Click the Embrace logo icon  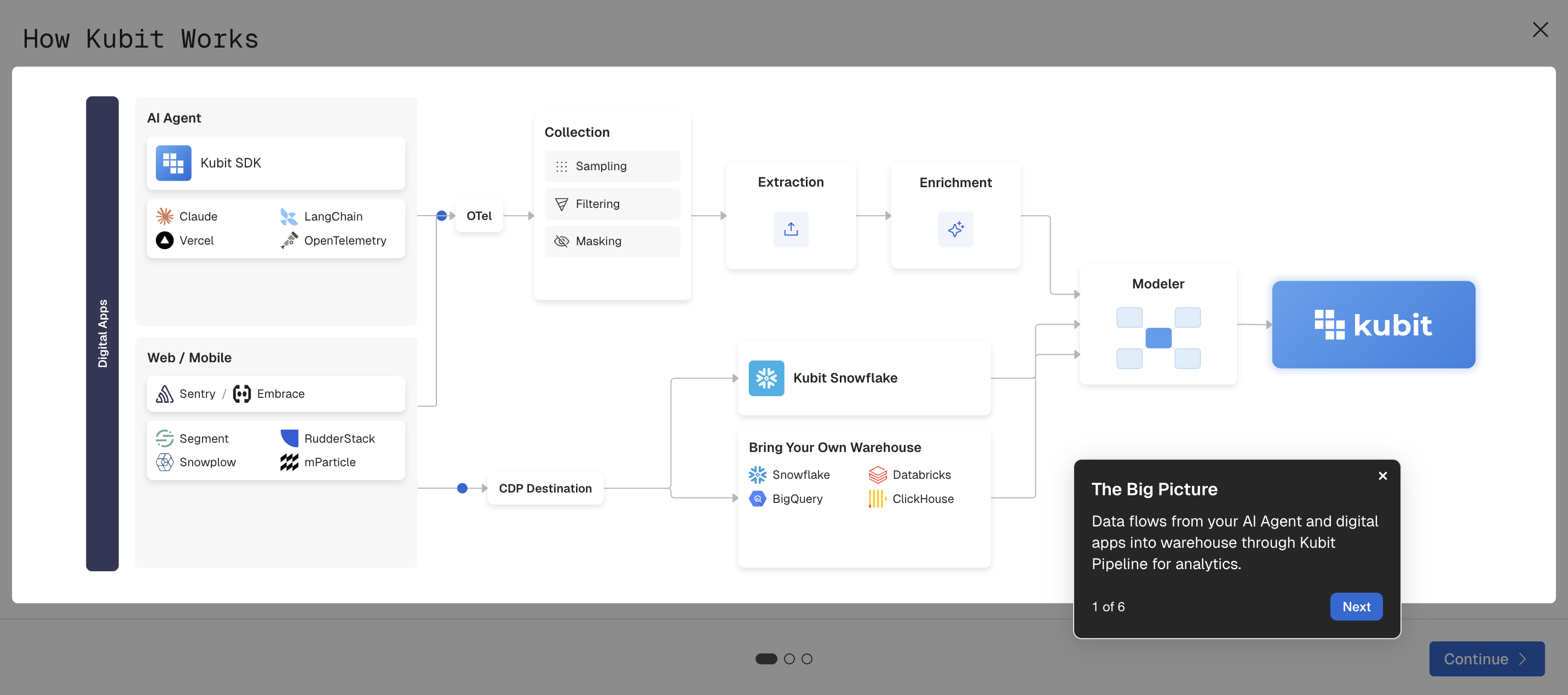[241, 394]
